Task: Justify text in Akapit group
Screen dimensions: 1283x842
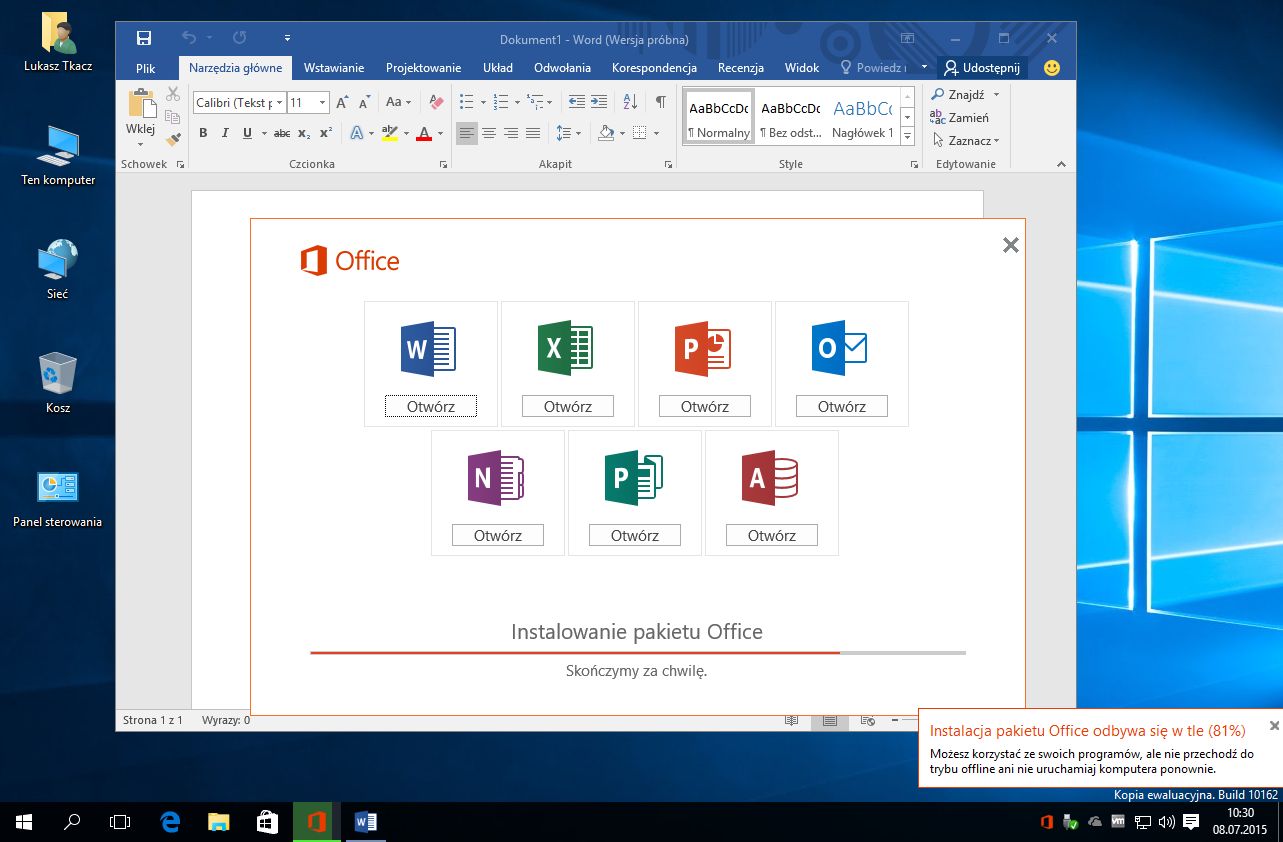Action: (533, 133)
